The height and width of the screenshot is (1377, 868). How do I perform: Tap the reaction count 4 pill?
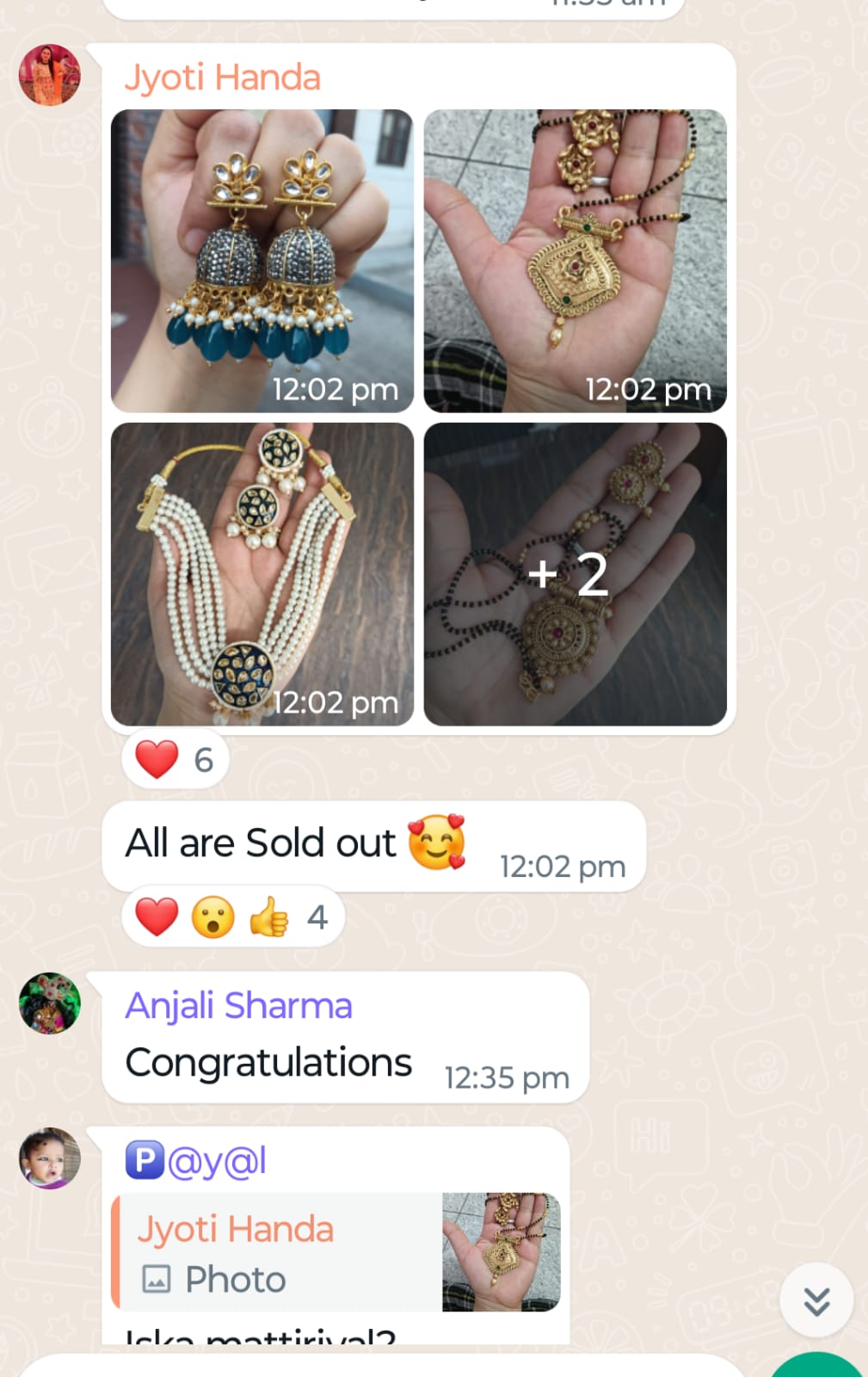click(x=233, y=917)
